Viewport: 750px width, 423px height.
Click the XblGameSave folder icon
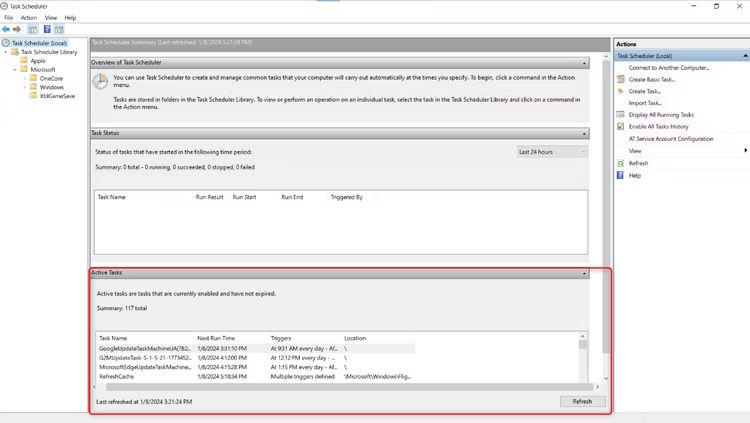tap(33, 95)
